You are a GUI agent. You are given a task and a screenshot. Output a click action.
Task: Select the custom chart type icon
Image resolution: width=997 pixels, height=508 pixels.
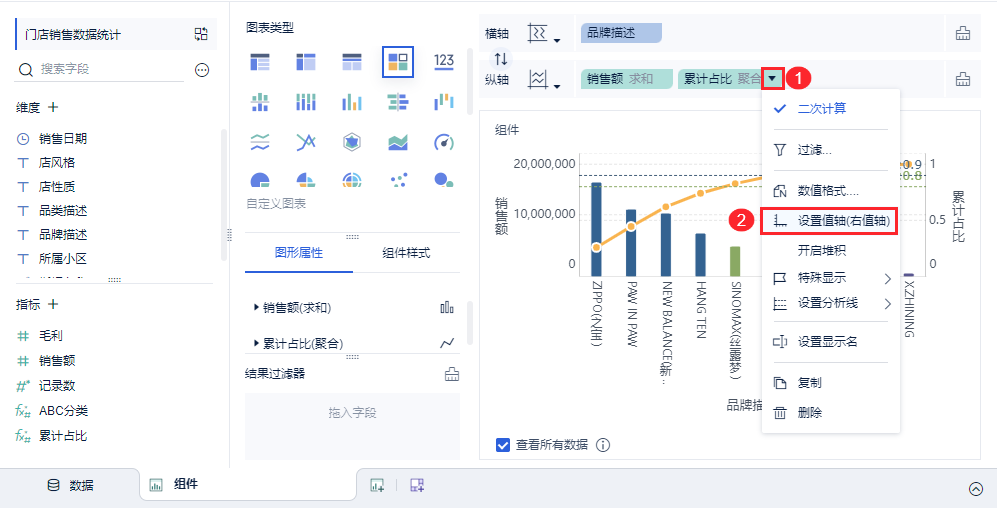tap(398, 62)
